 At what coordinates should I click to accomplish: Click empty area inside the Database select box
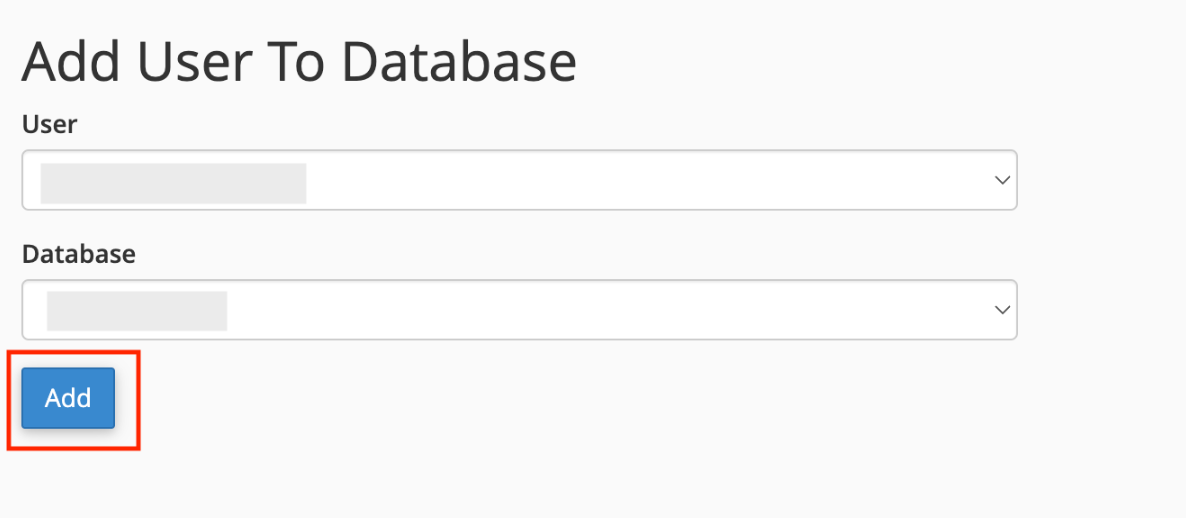[605, 310]
